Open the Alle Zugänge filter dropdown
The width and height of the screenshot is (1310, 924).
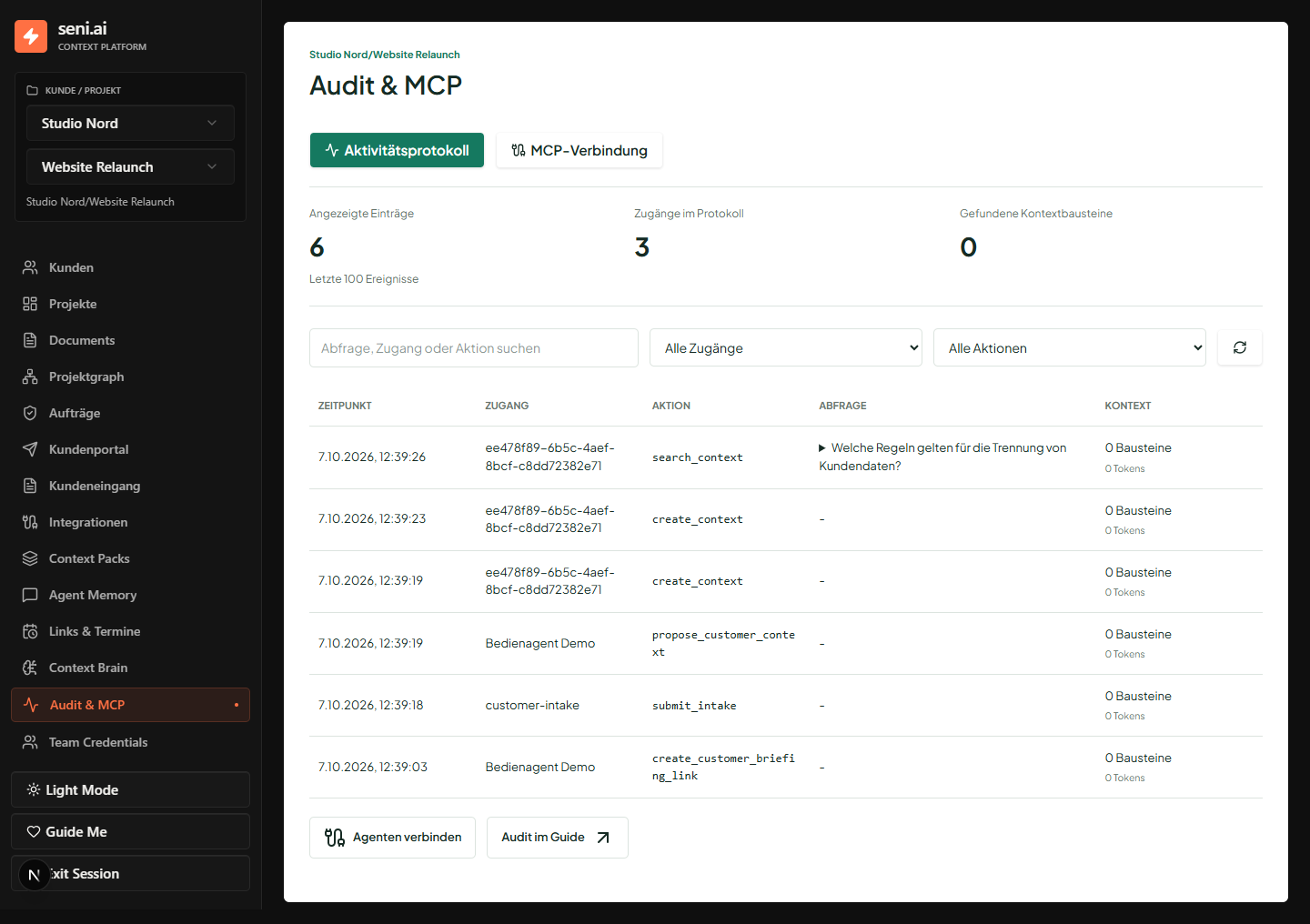[786, 347]
